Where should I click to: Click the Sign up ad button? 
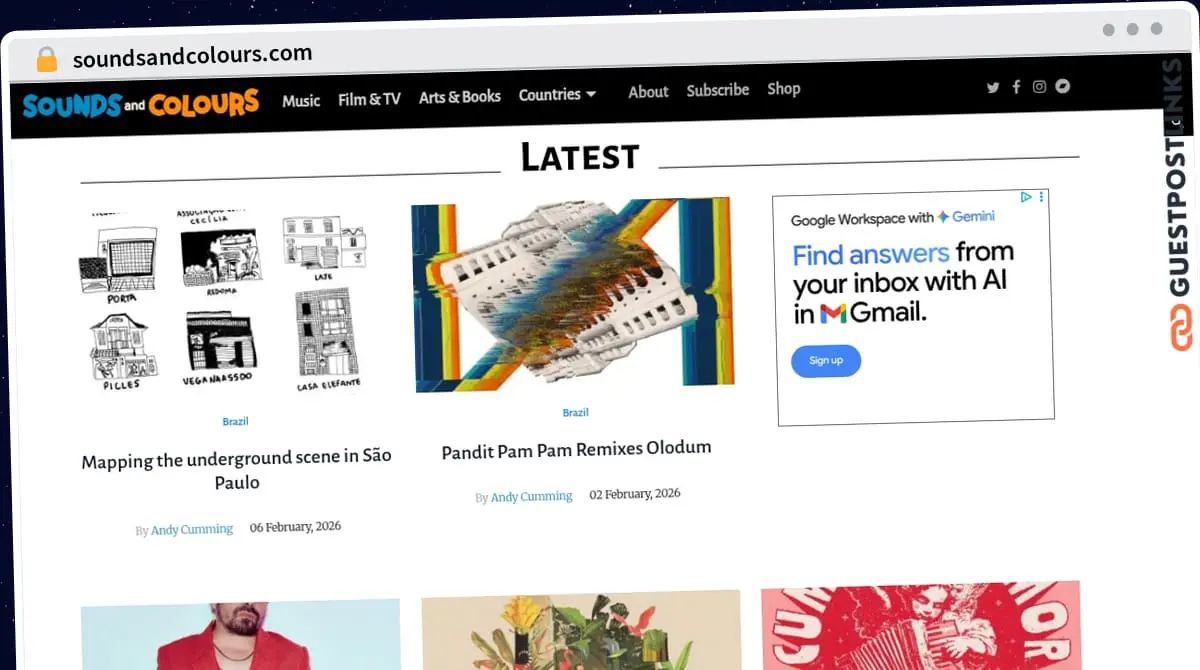pyautogui.click(x=826, y=361)
